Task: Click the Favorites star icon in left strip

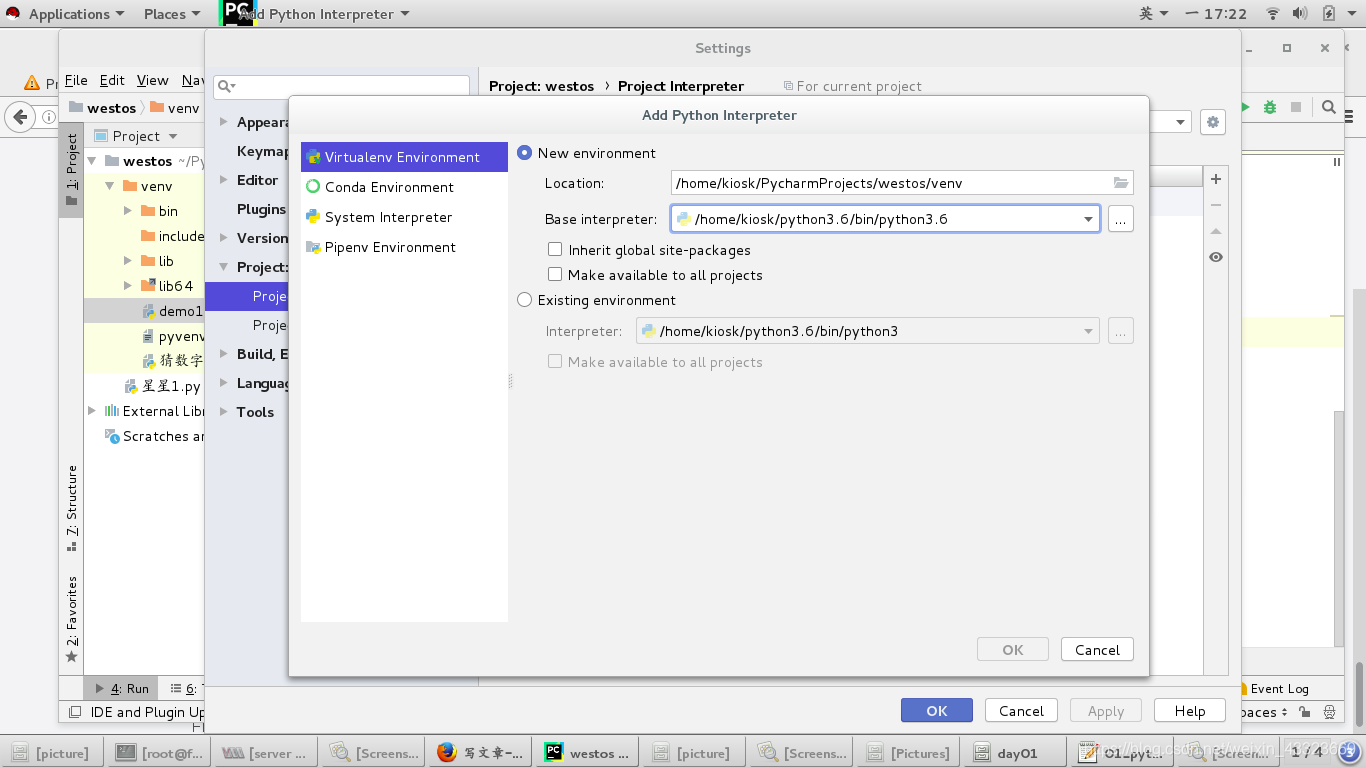Action: tap(71, 657)
